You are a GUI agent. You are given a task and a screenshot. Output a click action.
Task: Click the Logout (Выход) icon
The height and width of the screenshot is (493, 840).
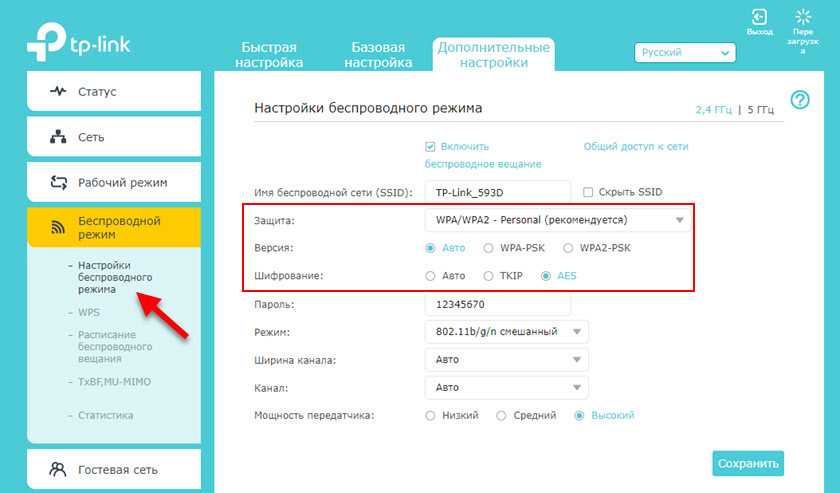tap(760, 17)
